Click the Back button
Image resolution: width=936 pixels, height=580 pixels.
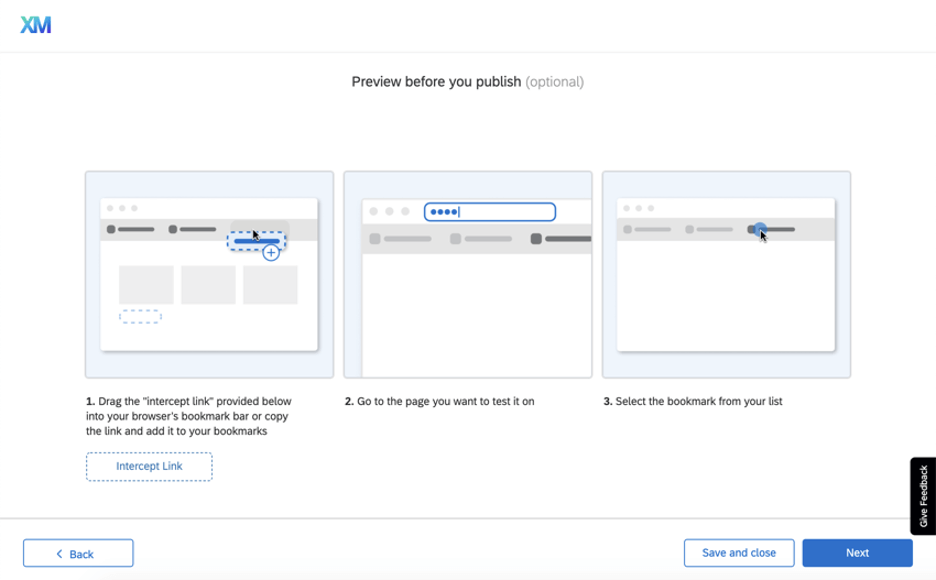(78, 553)
